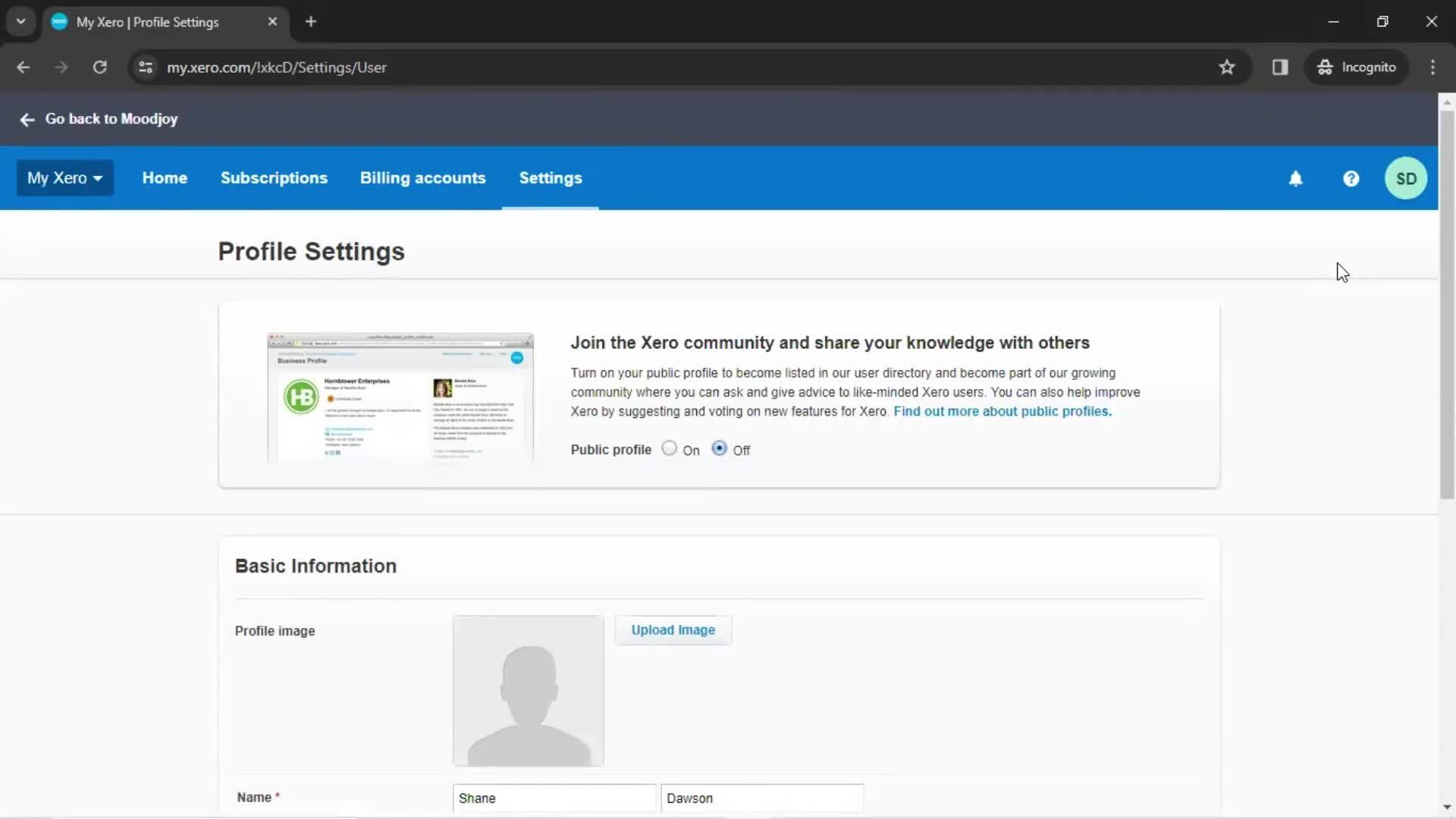The width and height of the screenshot is (1456, 819).
Task: Open the Billing accounts tab
Action: click(422, 178)
